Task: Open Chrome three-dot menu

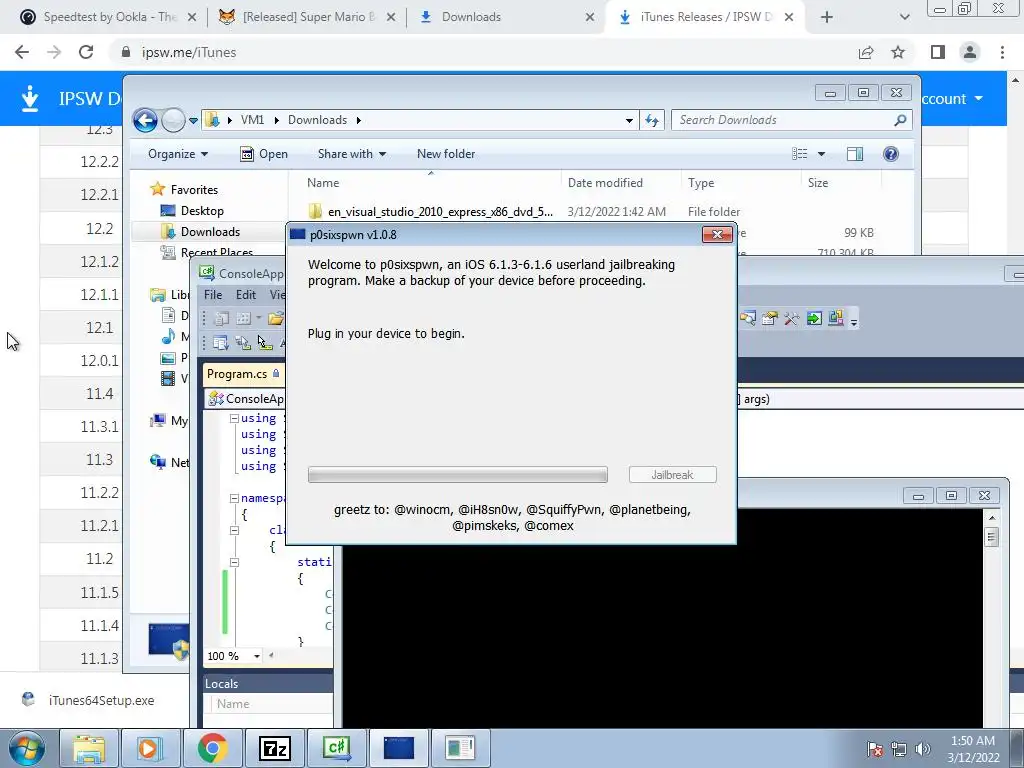Action: [1002, 52]
